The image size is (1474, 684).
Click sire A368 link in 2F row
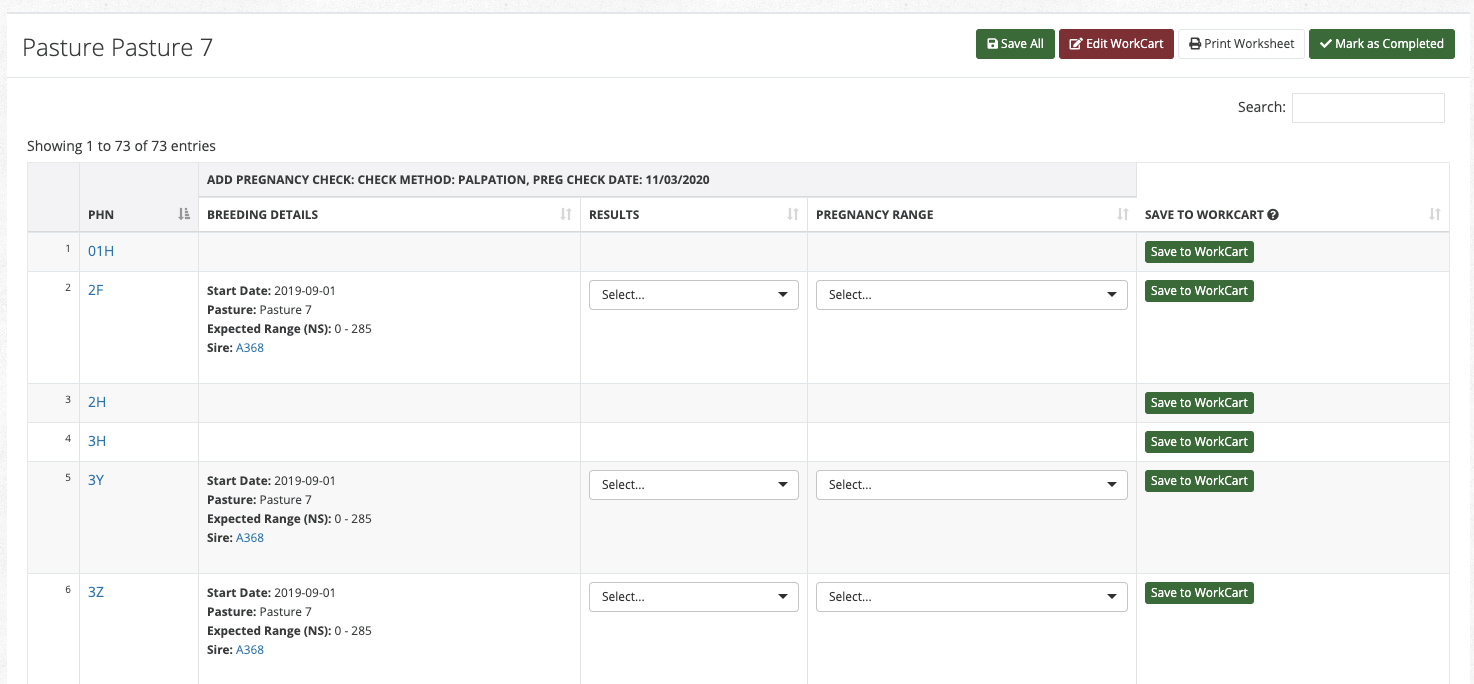tap(250, 348)
